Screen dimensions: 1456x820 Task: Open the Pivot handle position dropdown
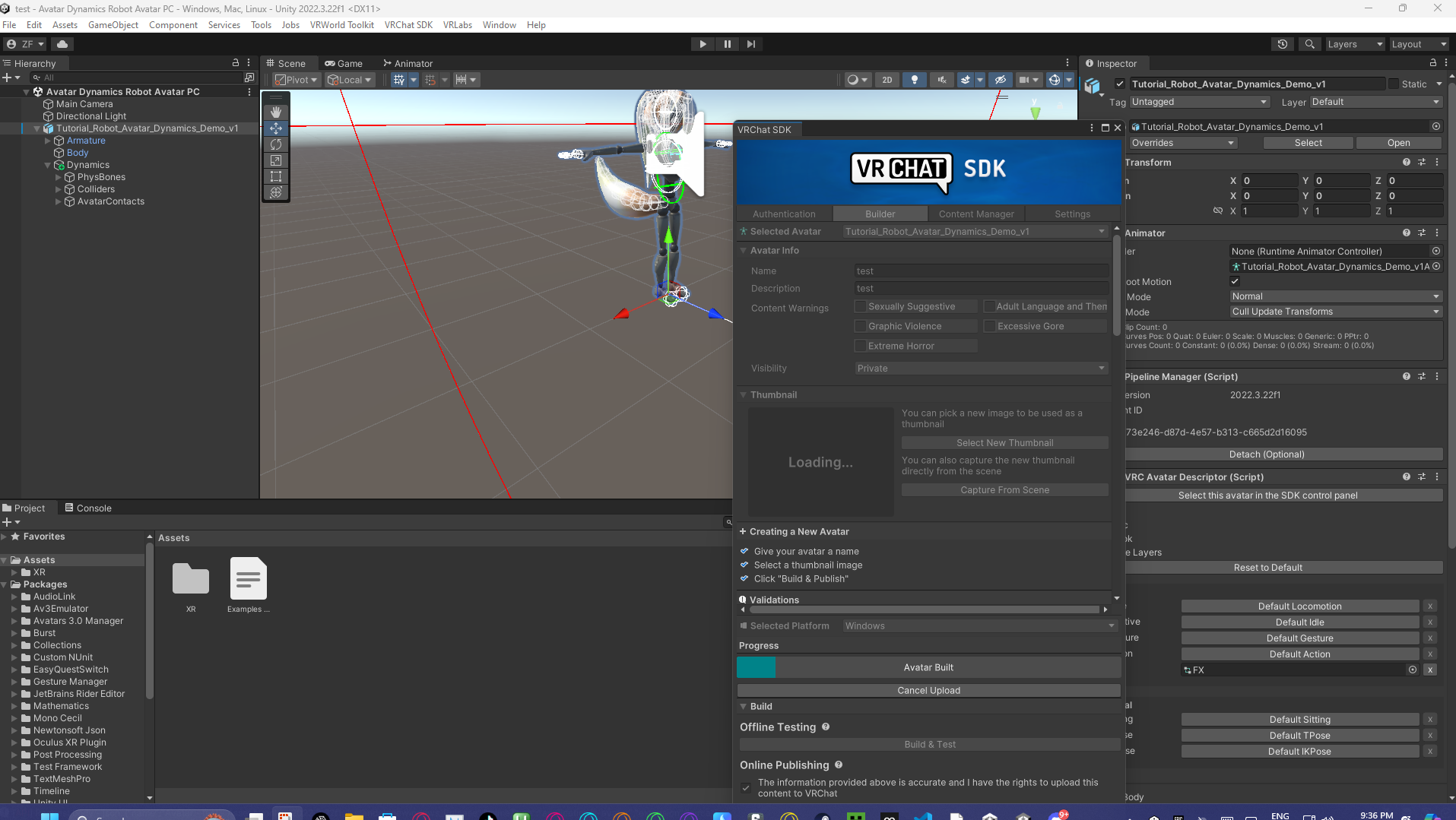click(296, 80)
